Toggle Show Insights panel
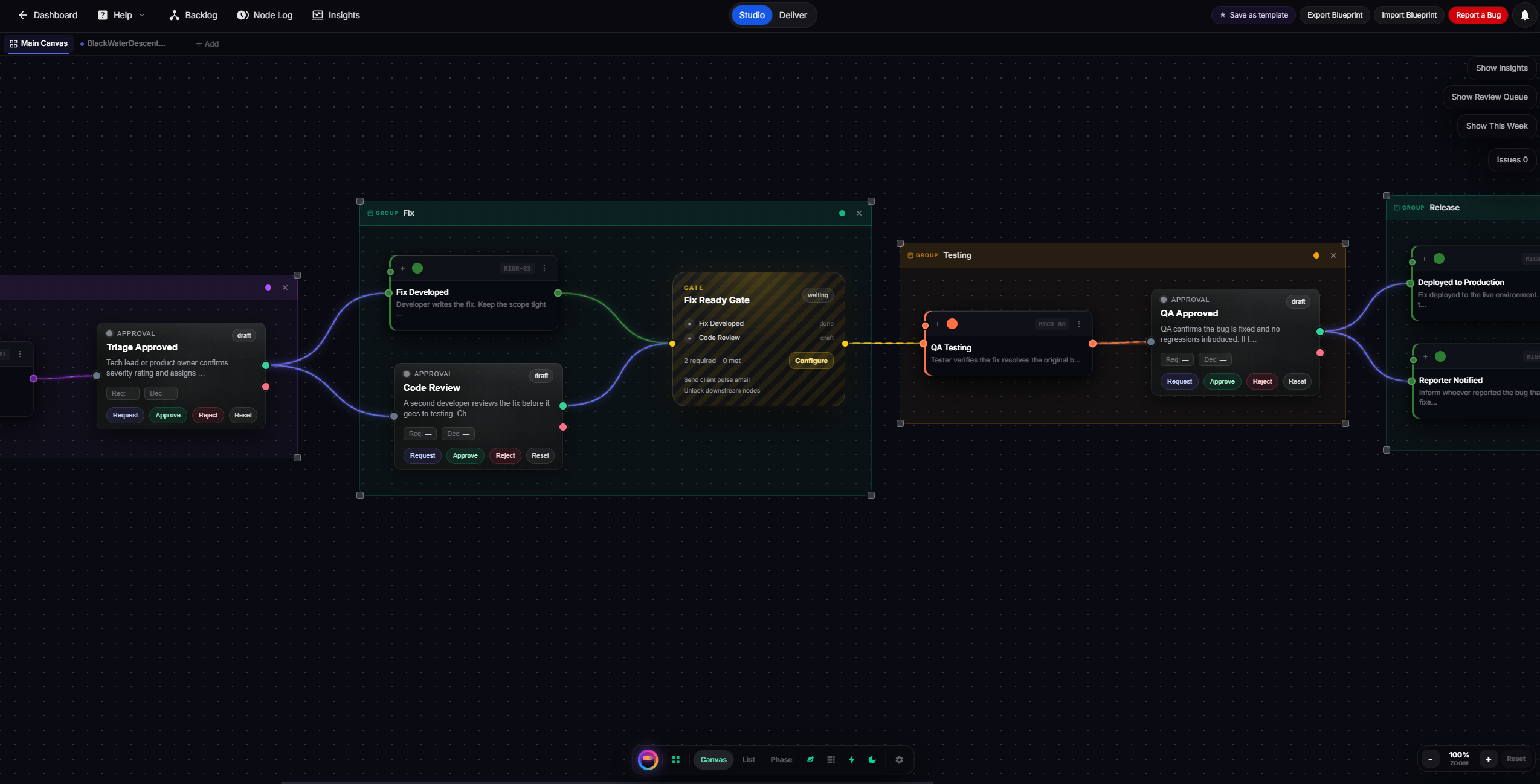This screenshot has width=1540, height=784. 1501,68
